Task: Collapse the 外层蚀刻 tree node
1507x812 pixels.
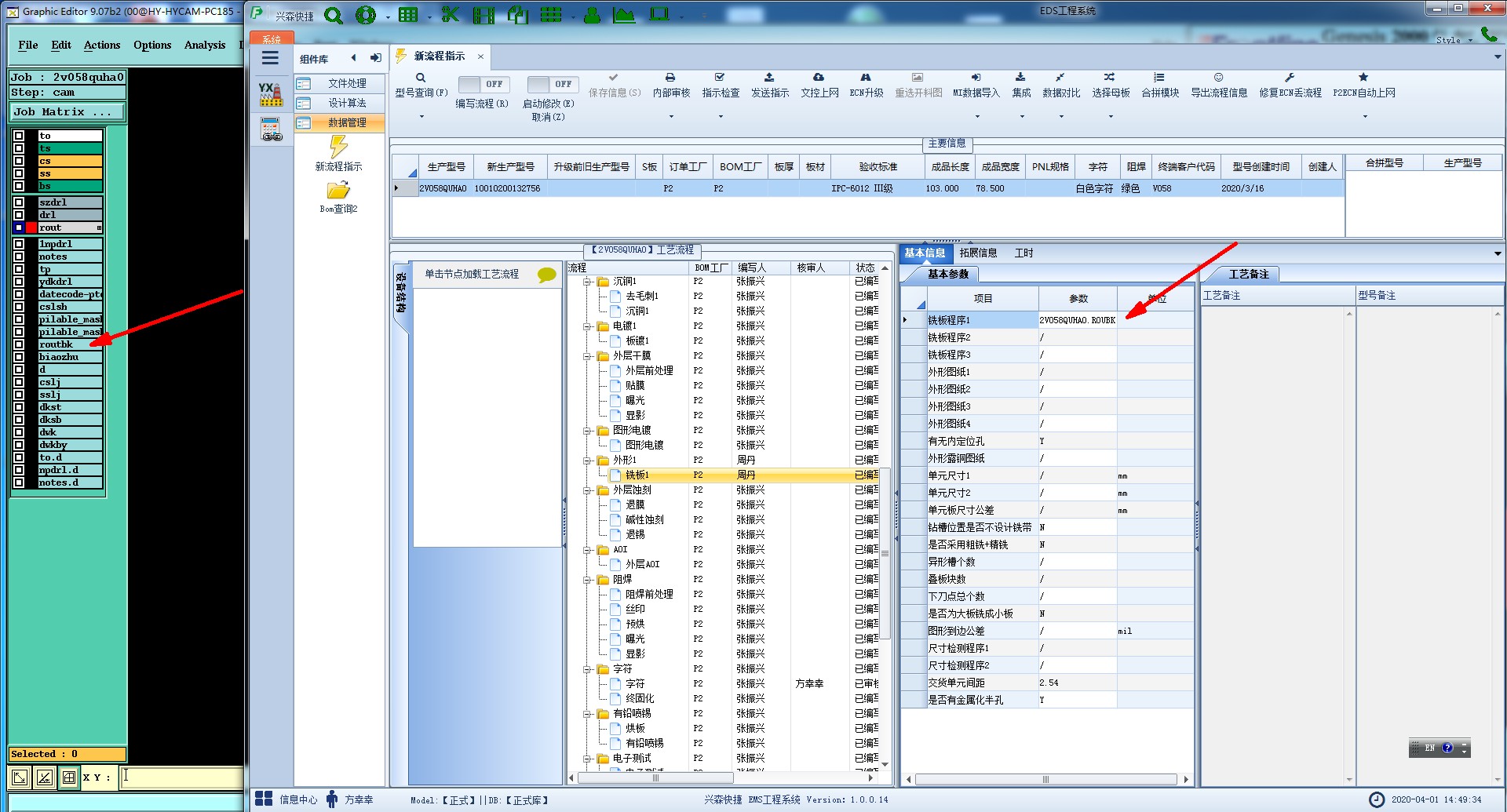Action: tap(587, 490)
